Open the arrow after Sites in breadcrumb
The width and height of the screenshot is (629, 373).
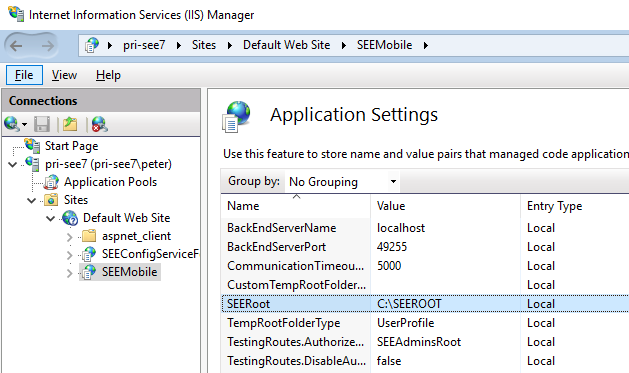tap(230, 45)
